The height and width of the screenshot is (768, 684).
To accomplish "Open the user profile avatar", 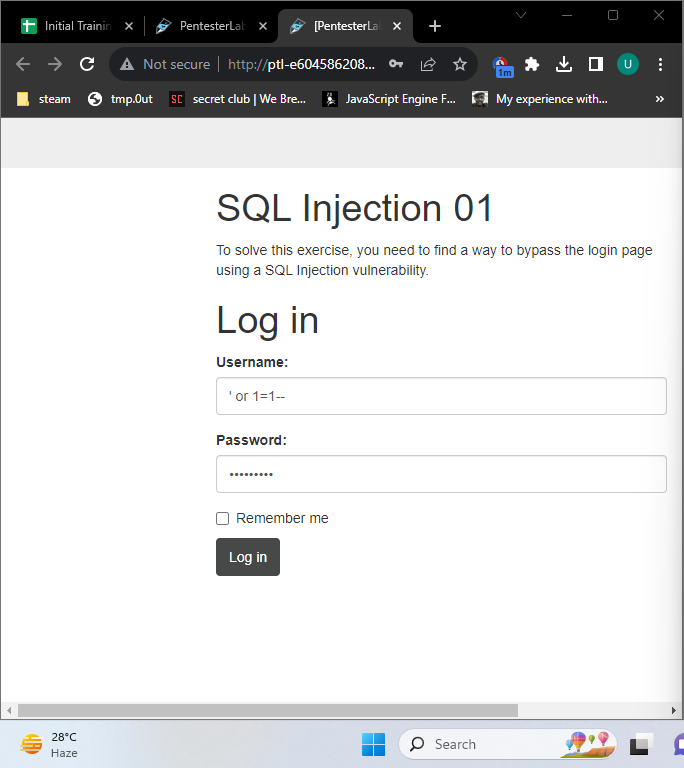I will (627, 64).
